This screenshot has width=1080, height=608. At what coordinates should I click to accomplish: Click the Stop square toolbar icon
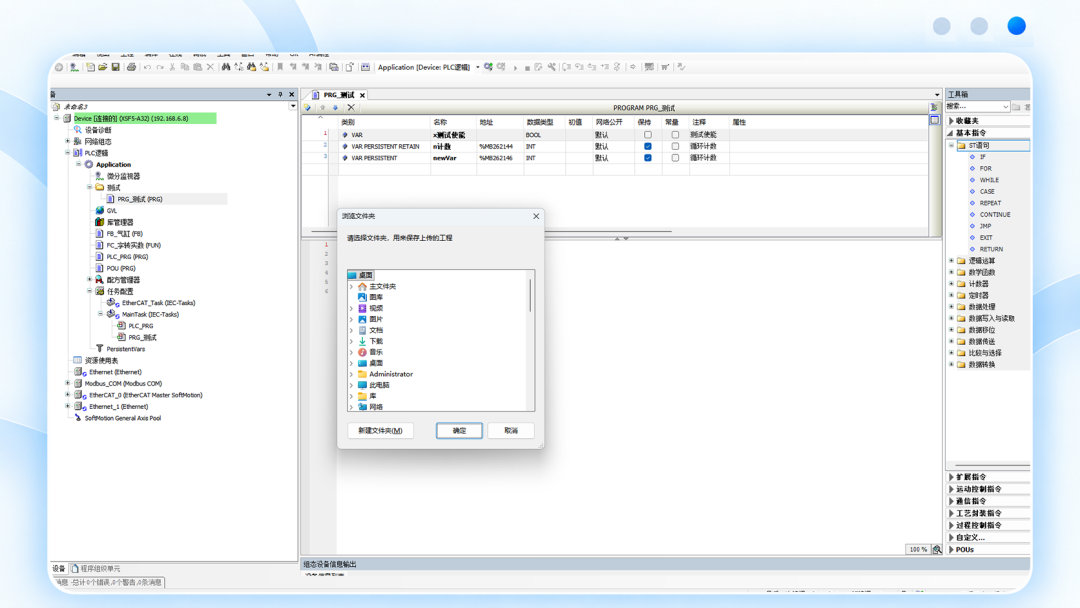[x=527, y=68]
